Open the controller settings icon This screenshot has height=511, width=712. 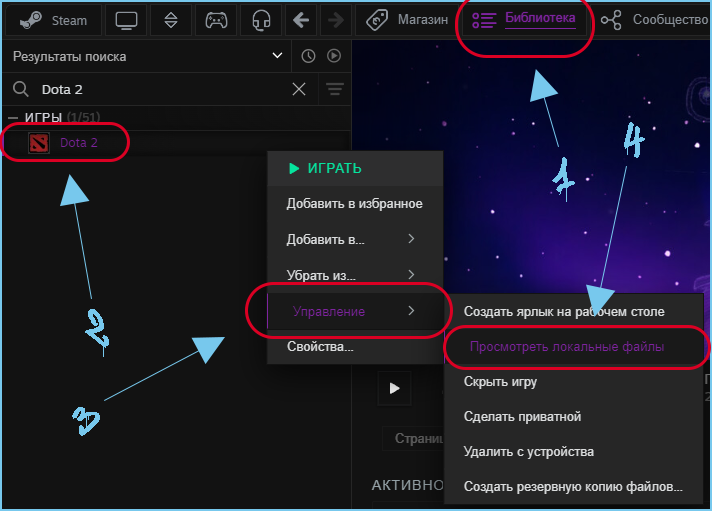click(x=217, y=20)
